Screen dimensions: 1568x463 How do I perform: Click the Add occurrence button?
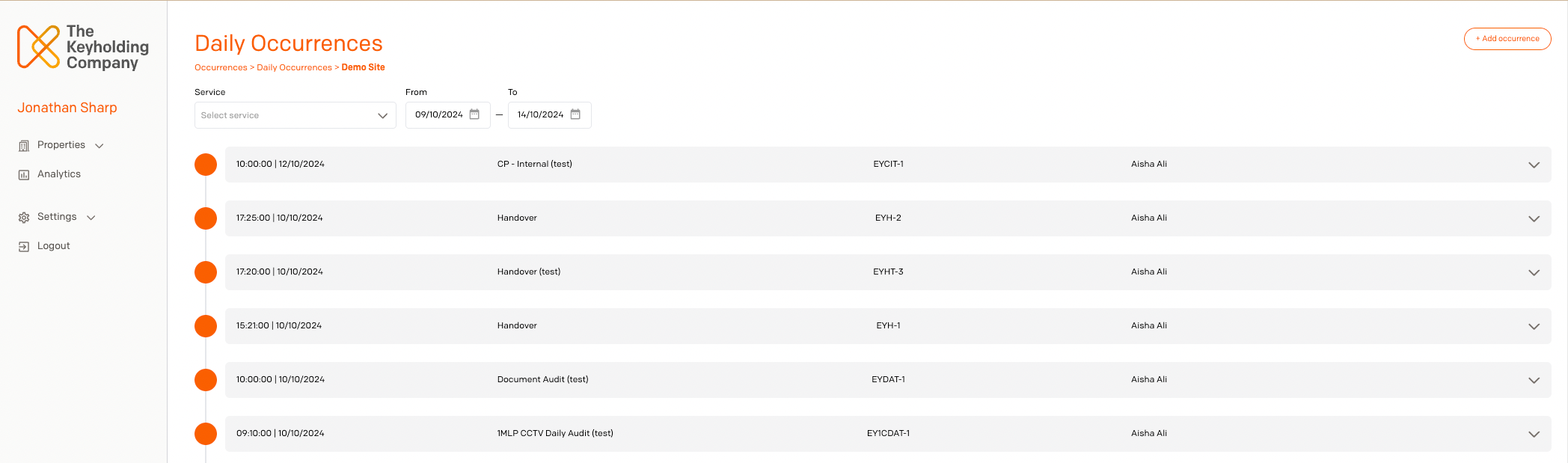pyautogui.click(x=1507, y=39)
